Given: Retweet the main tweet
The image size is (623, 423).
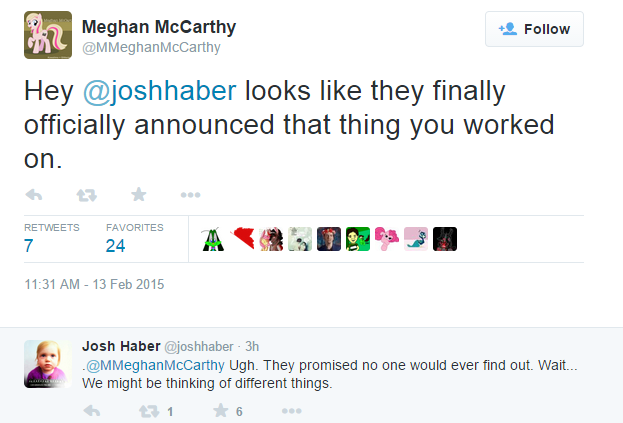Looking at the screenshot, I should (87, 194).
